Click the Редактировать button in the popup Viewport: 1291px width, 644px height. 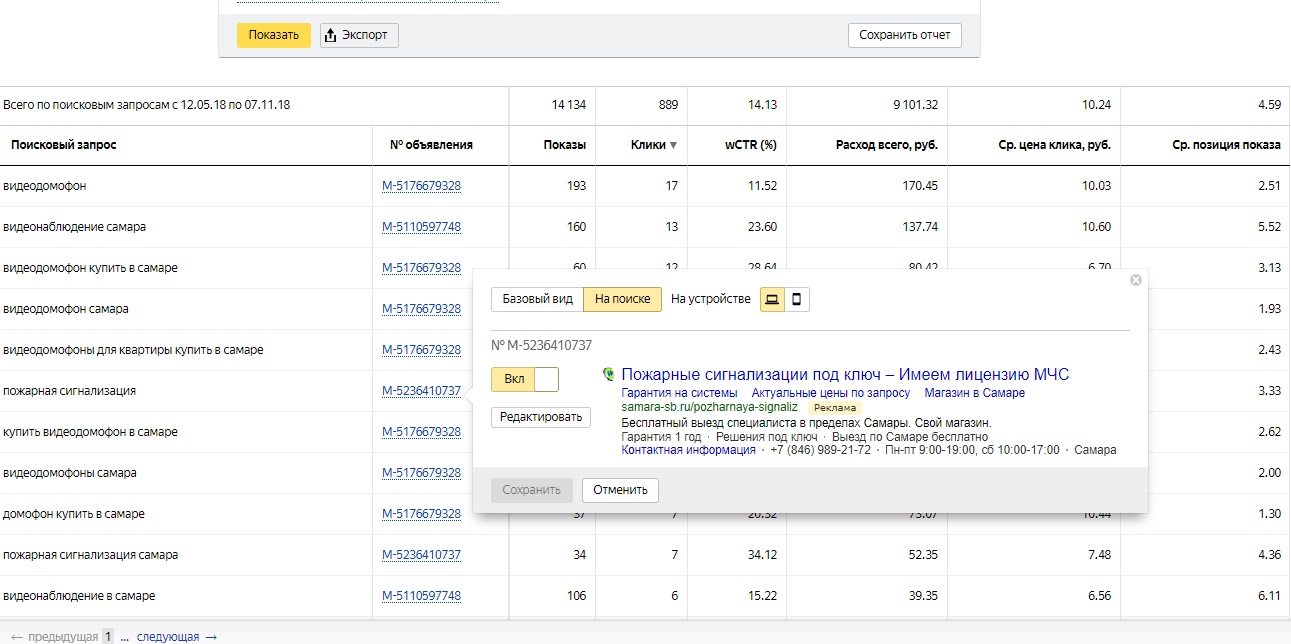point(541,417)
